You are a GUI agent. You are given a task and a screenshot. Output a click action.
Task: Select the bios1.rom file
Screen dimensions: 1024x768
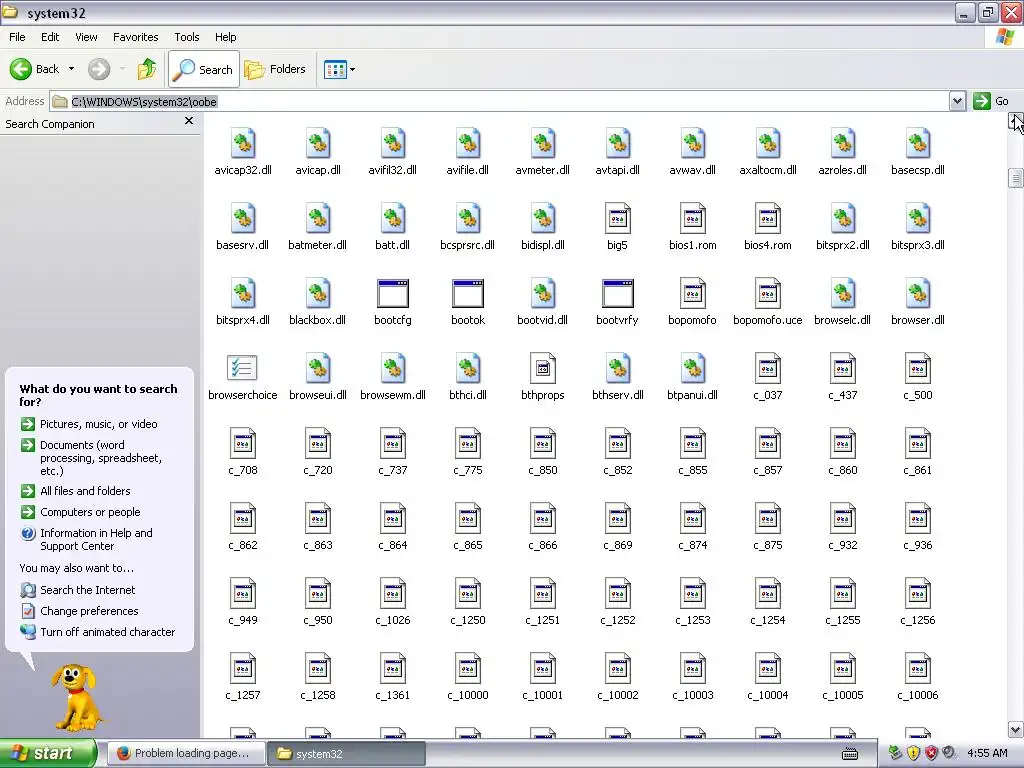click(693, 218)
